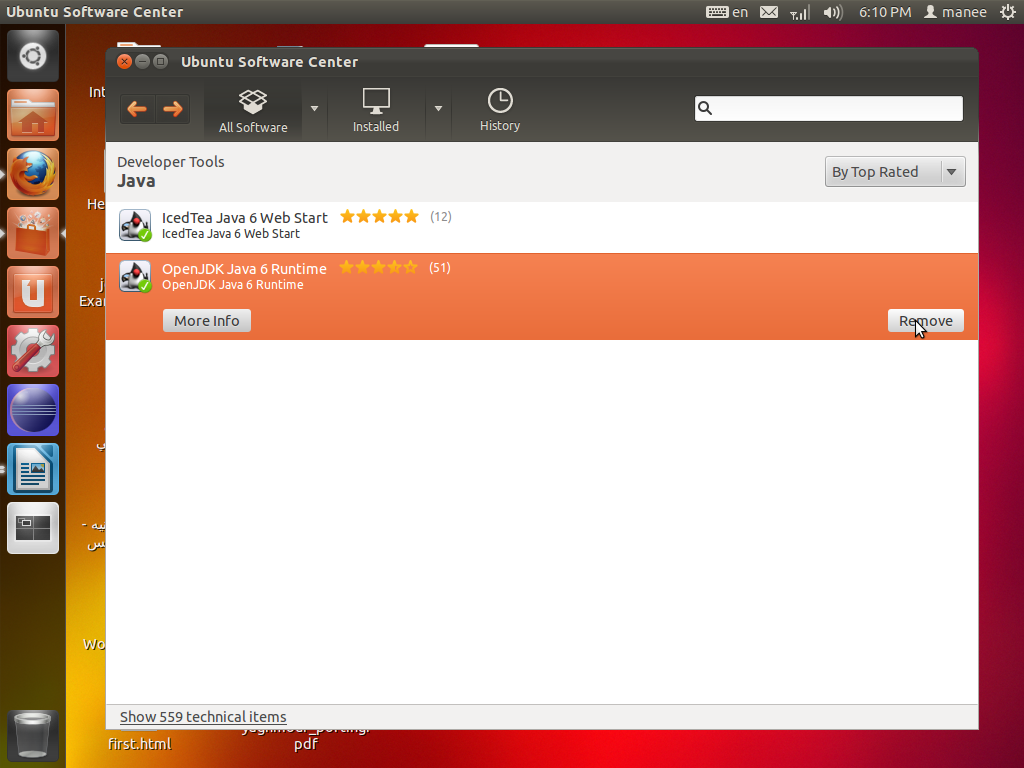Select OpenJDK Java 6 Runtime title
1024x768 pixels.
pos(244,269)
